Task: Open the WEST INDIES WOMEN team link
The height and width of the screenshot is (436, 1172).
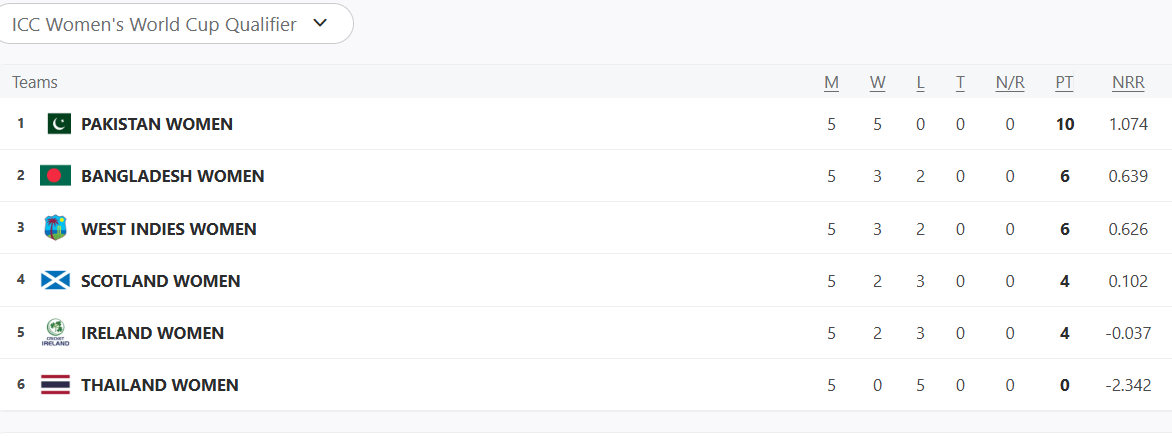Action: pos(169,229)
